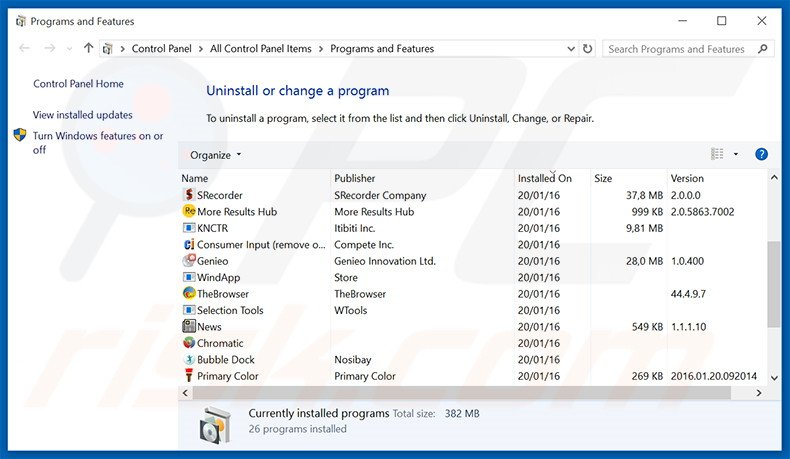Click publisher Itibiti Inc.
Image resolution: width=790 pixels, height=459 pixels.
click(355, 228)
